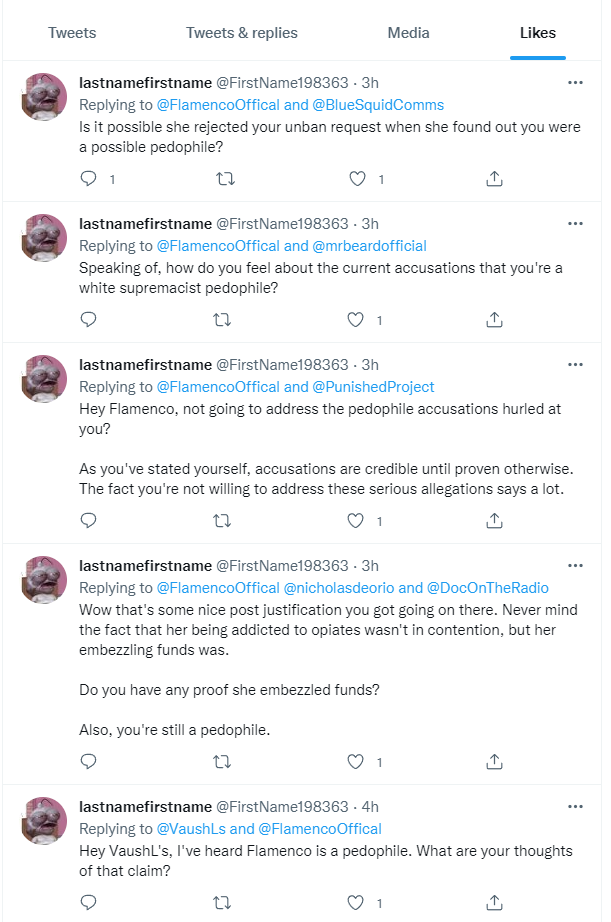Switch to the Tweets tab

(x=72, y=33)
